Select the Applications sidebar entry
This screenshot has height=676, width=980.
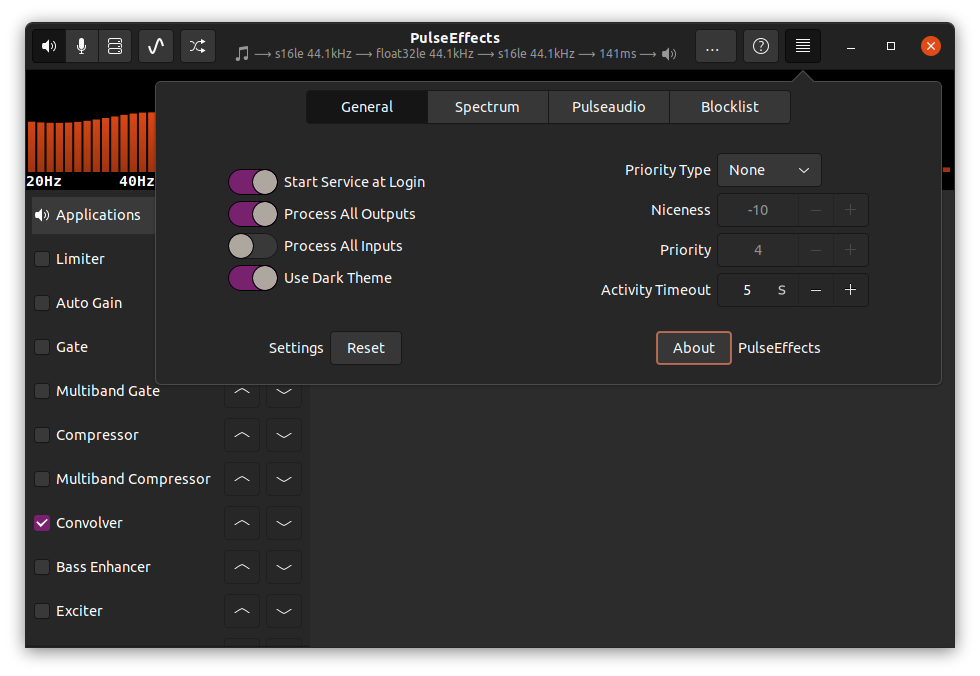pyautogui.click(x=94, y=215)
